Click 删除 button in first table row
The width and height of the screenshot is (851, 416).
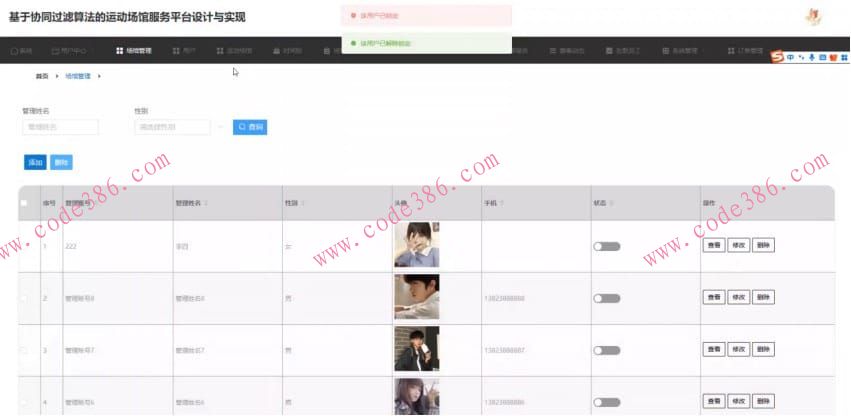point(763,245)
